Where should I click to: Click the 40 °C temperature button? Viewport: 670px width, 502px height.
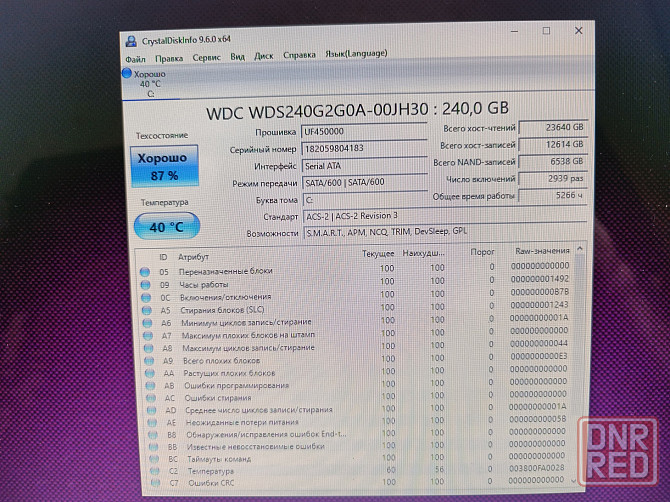point(167,226)
